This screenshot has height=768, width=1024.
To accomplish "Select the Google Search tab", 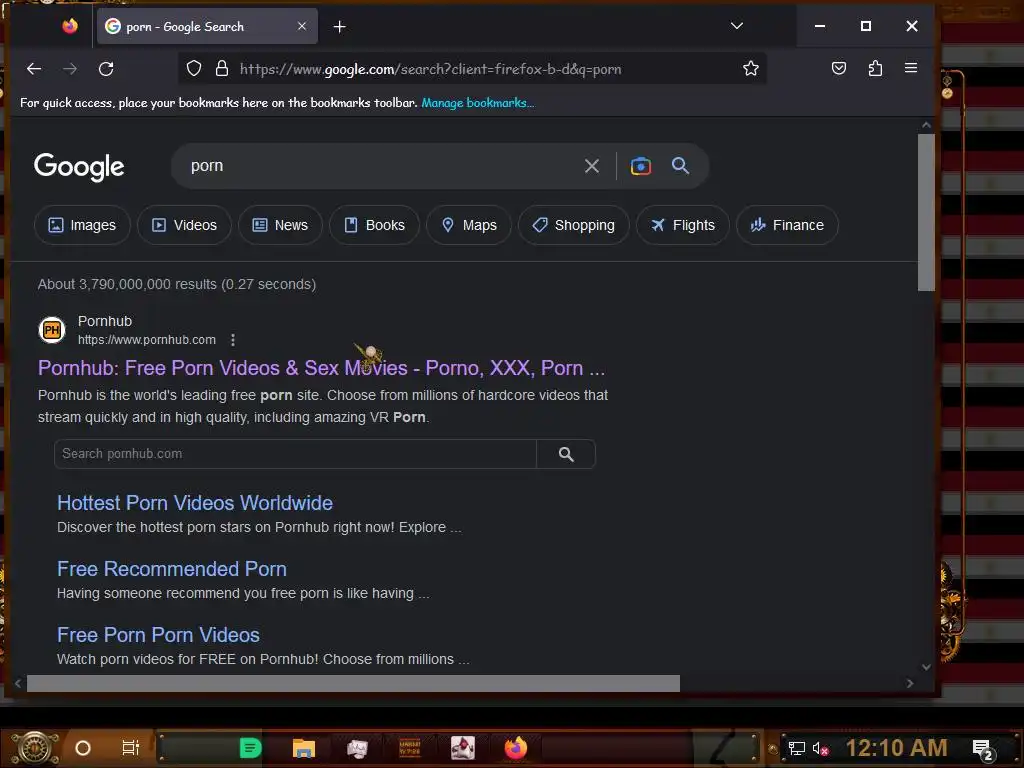I will click(x=207, y=27).
